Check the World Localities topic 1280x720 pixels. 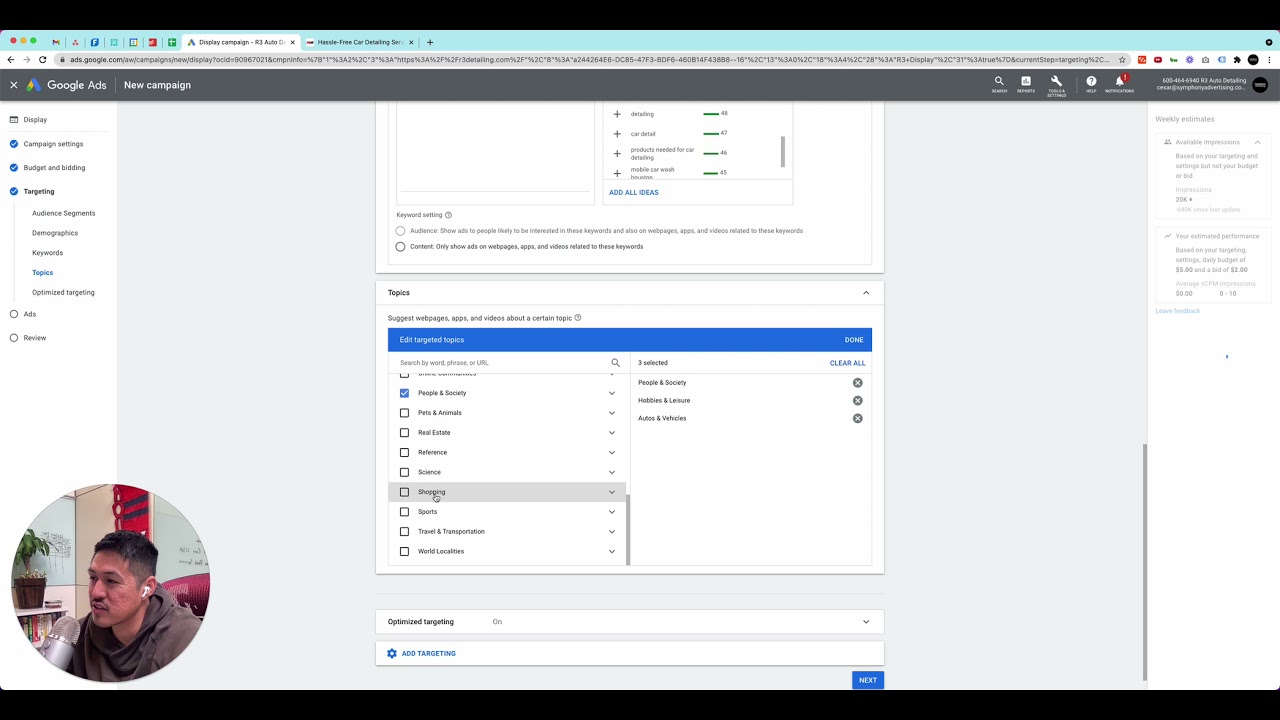404,551
